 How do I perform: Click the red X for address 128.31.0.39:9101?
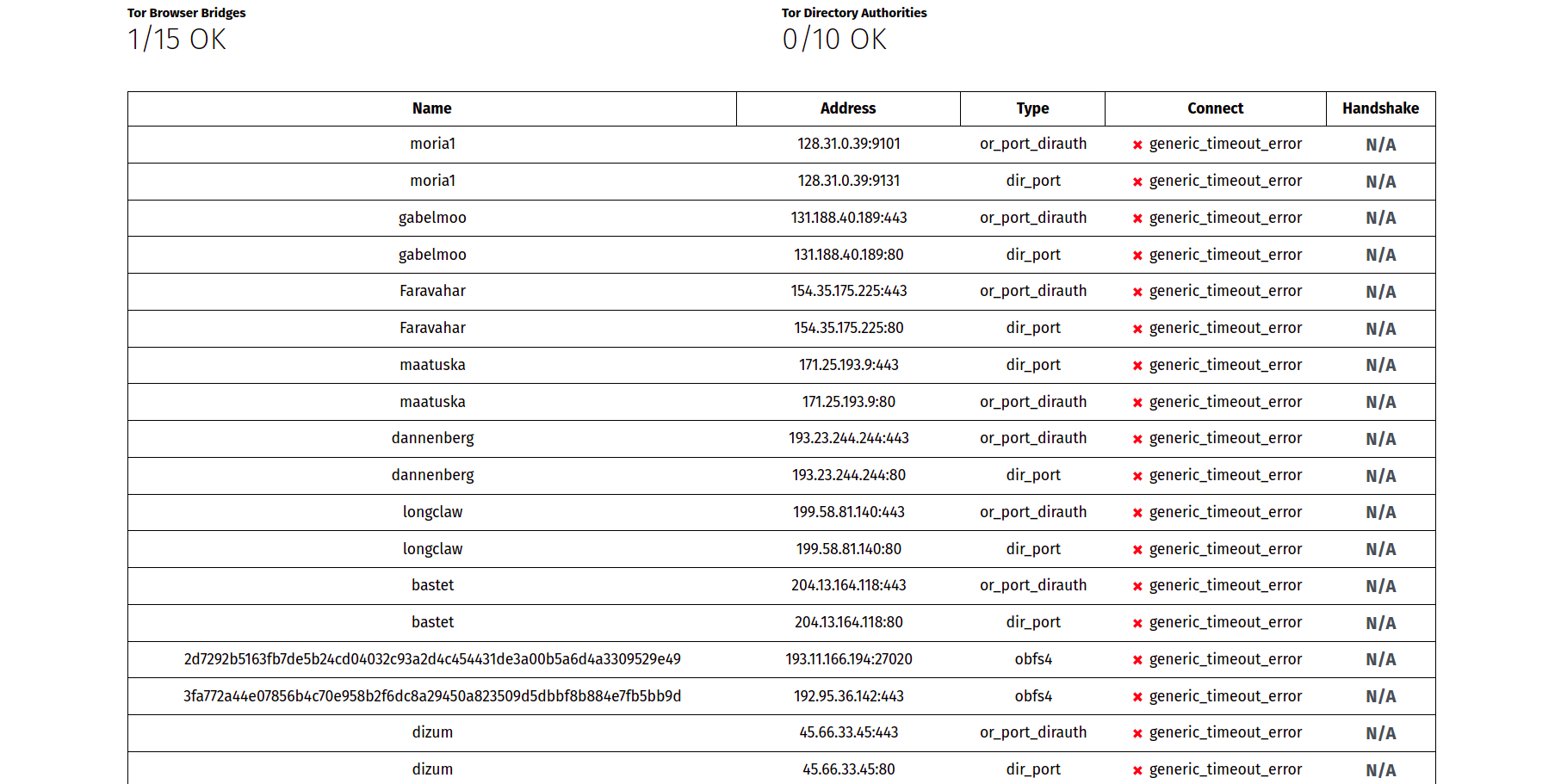(x=1137, y=145)
